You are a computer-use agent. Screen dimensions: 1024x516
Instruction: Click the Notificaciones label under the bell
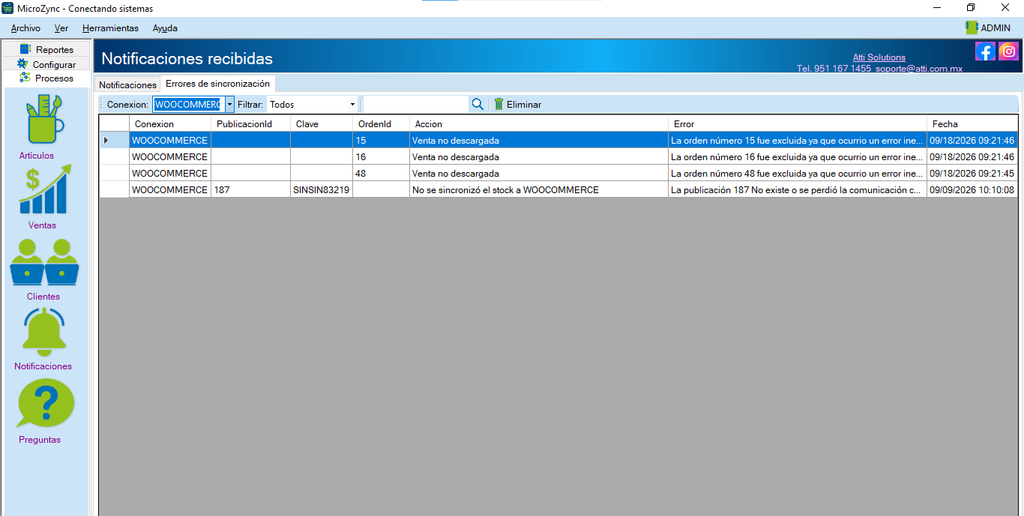coord(43,366)
